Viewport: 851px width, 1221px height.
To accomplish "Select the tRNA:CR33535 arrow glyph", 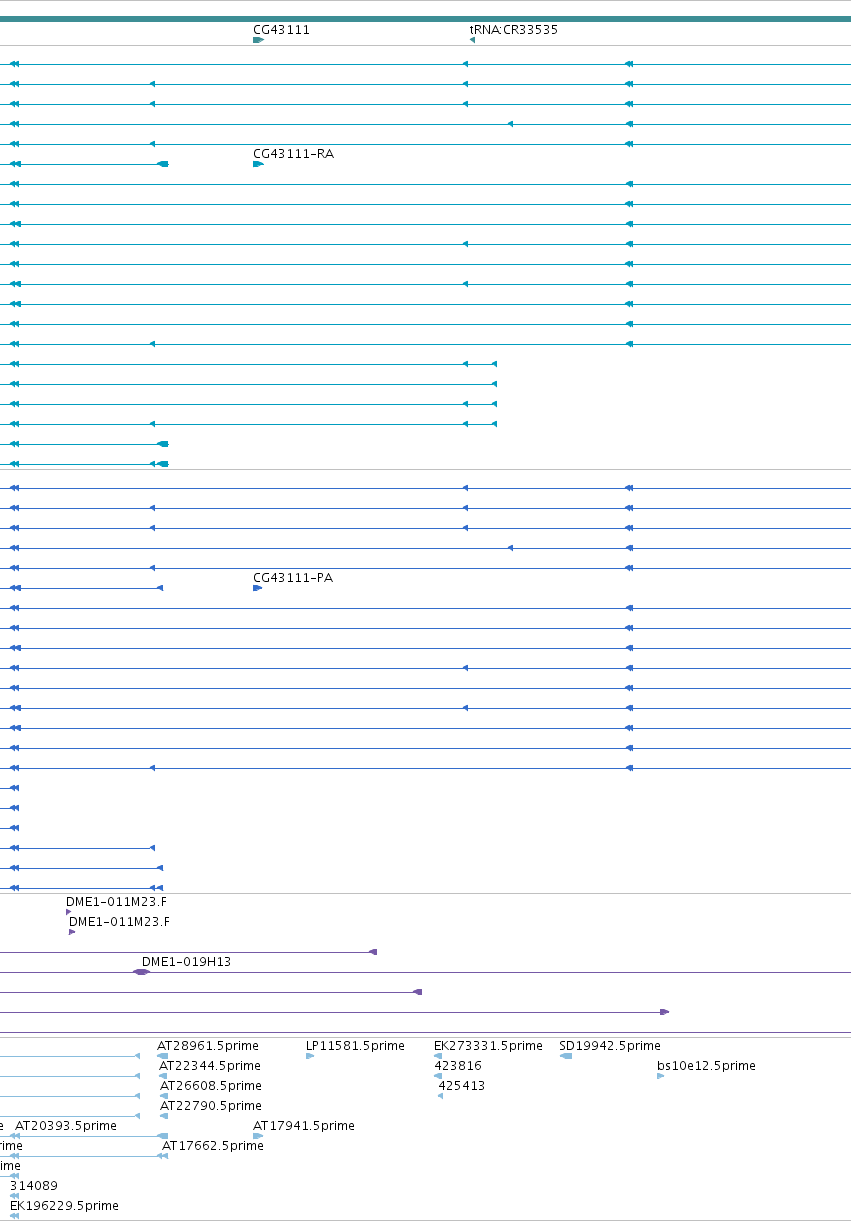I will tap(472, 40).
